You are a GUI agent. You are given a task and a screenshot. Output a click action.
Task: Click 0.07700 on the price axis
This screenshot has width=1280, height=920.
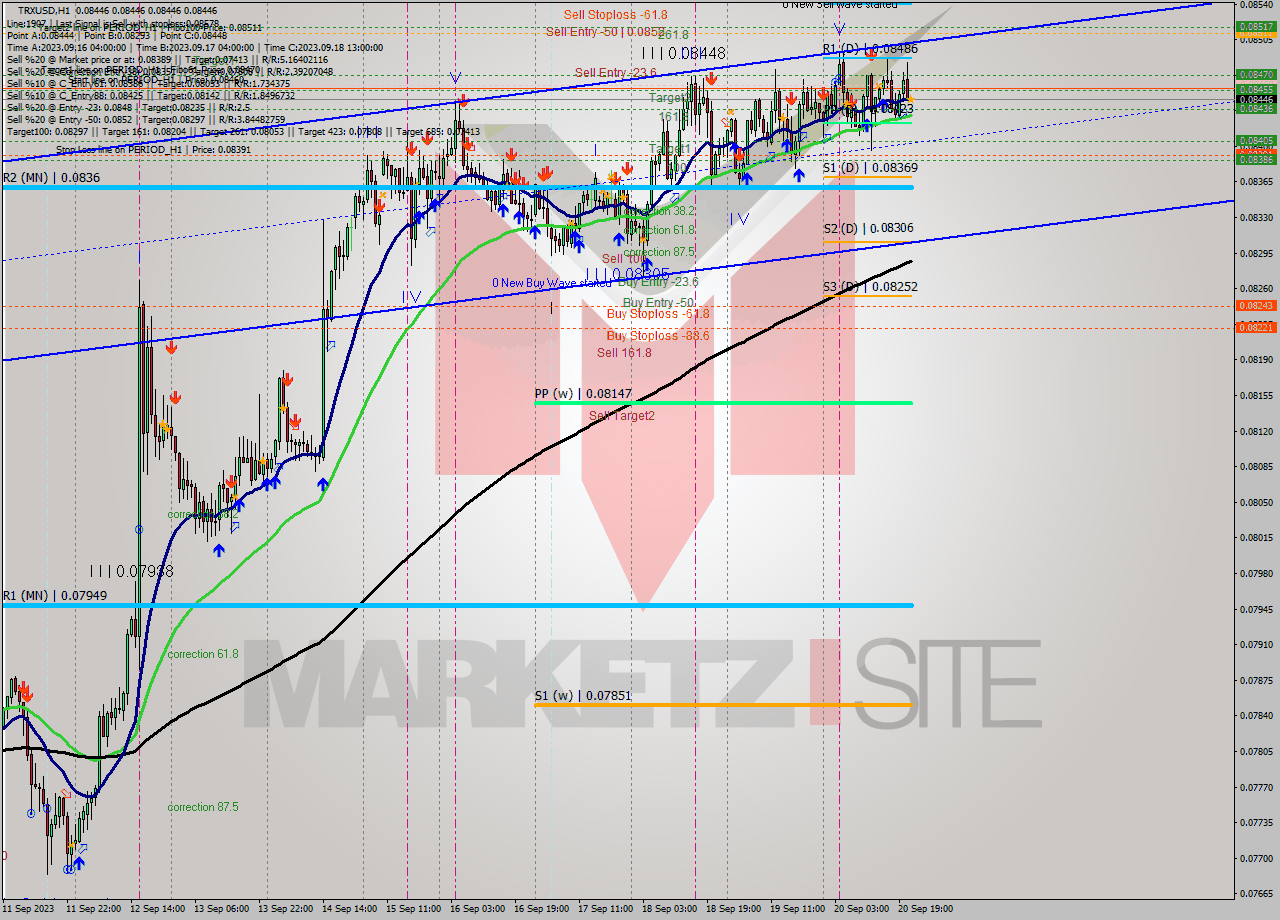pyautogui.click(x=1256, y=858)
